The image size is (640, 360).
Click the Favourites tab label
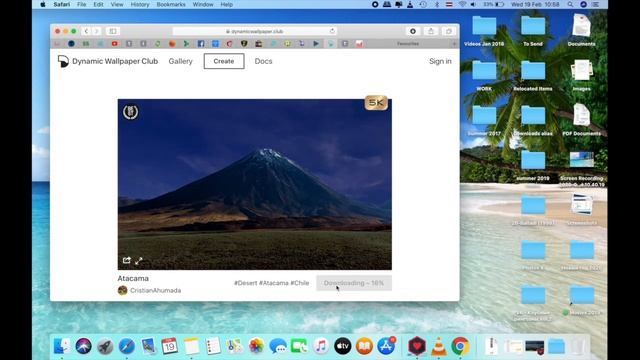408,44
